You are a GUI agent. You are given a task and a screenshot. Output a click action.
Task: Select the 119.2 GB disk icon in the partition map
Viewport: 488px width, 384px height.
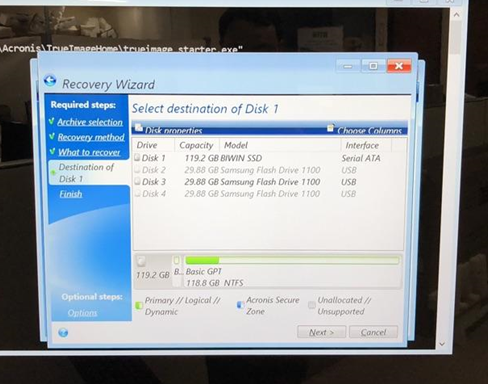141,261
